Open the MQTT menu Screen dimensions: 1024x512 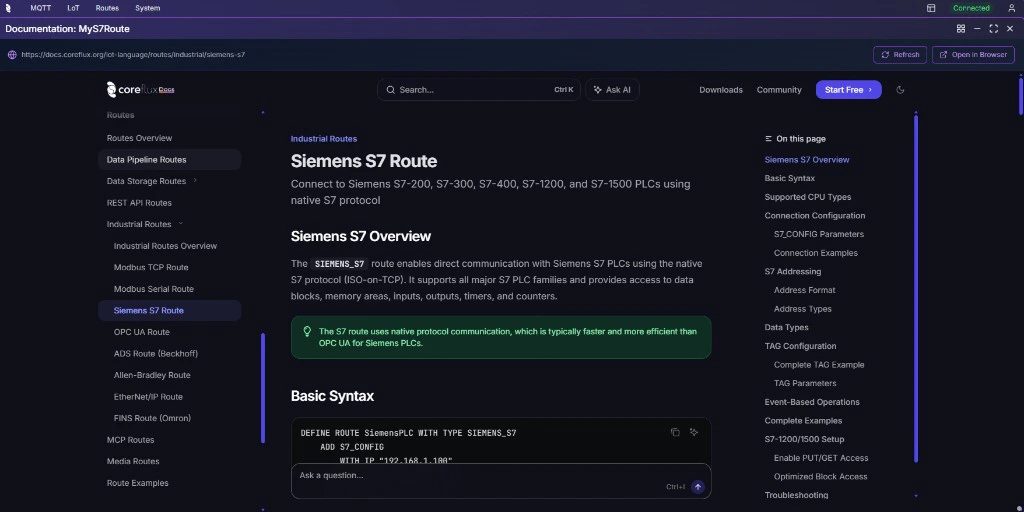[x=40, y=8]
